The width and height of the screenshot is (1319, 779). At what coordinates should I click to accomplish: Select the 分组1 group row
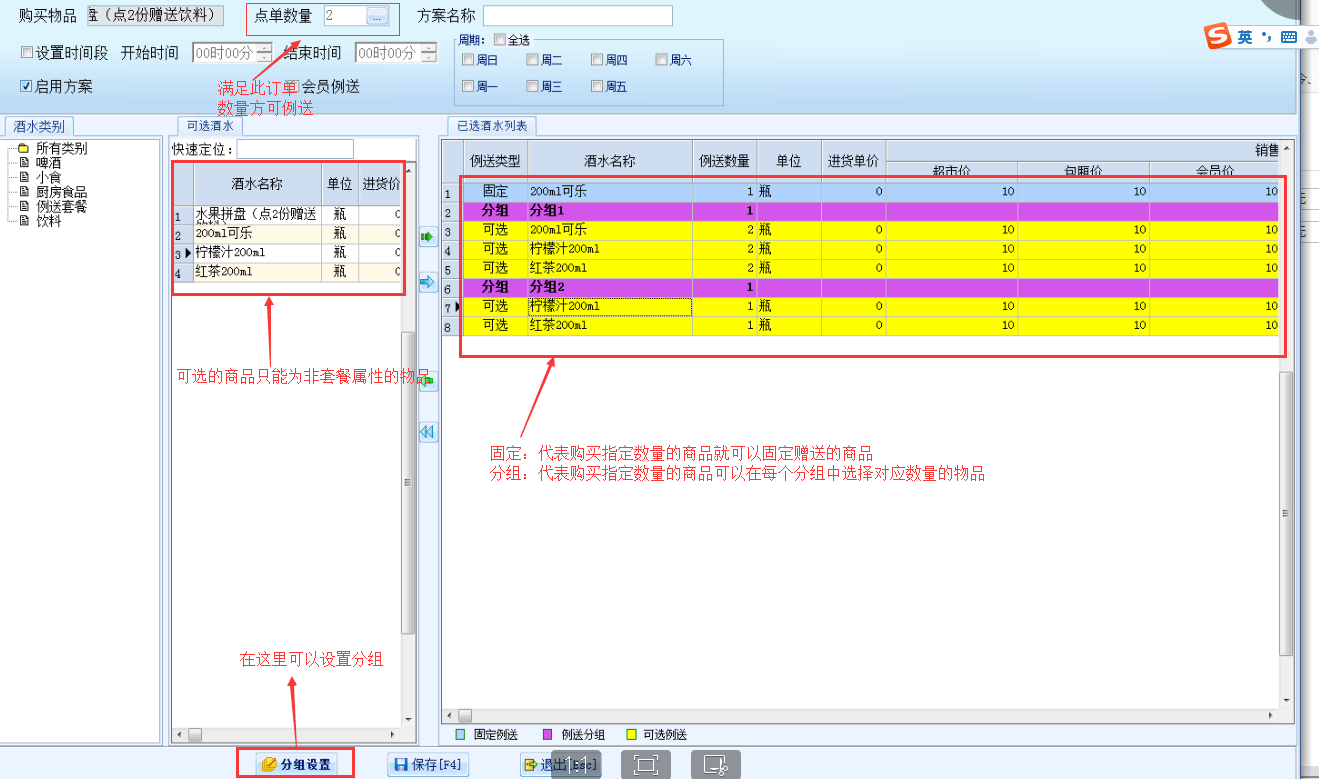861,211
